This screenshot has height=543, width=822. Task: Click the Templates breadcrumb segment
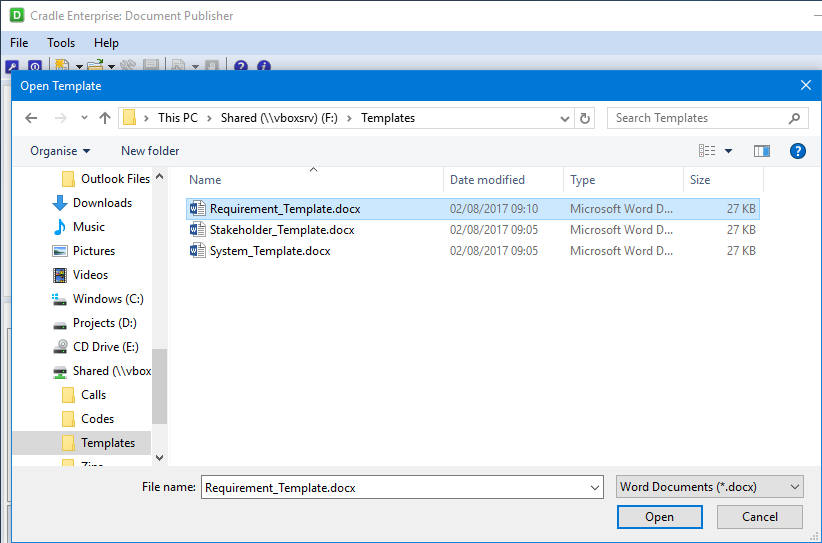click(388, 118)
